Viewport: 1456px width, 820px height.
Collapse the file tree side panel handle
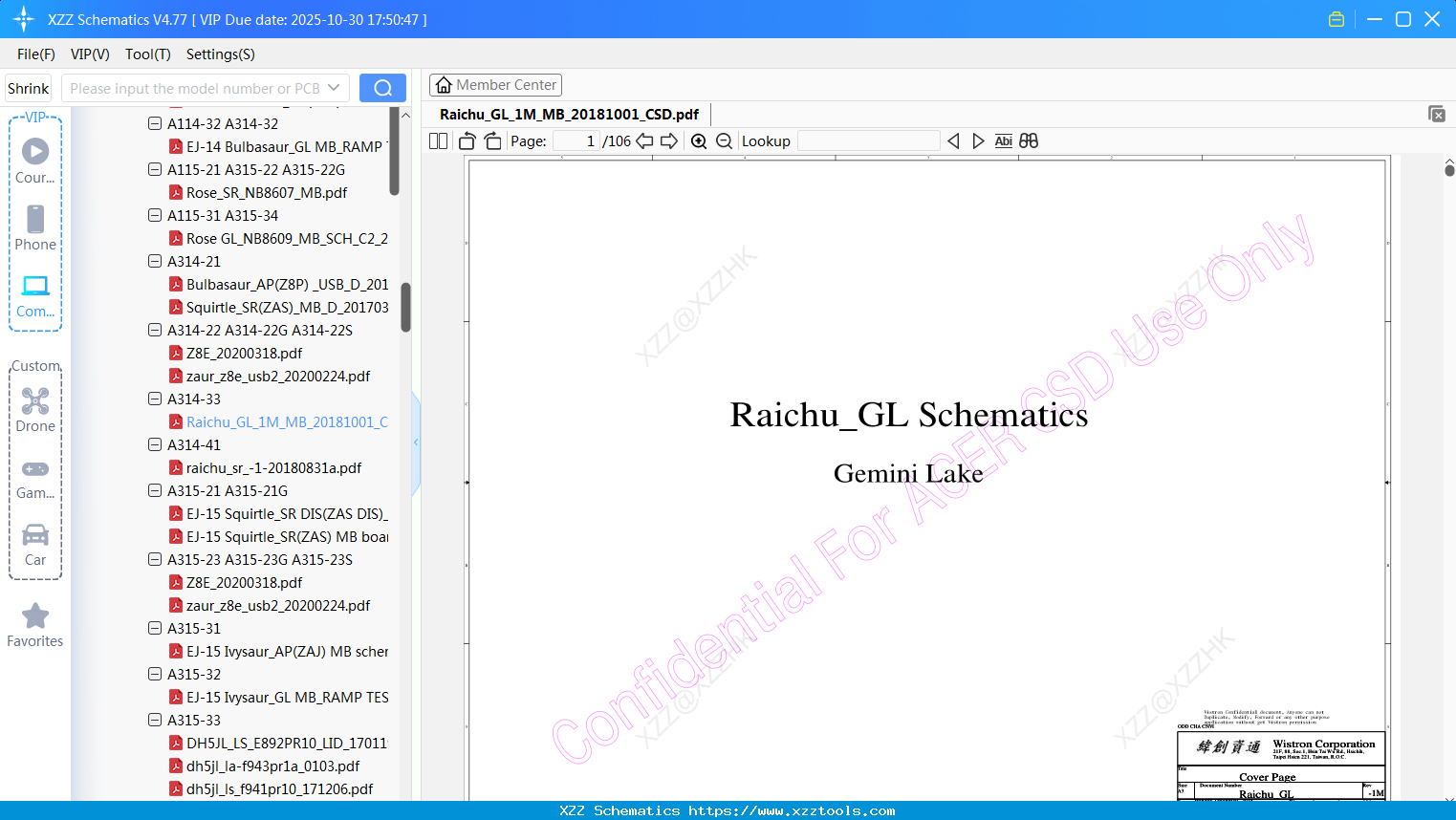pos(416,442)
